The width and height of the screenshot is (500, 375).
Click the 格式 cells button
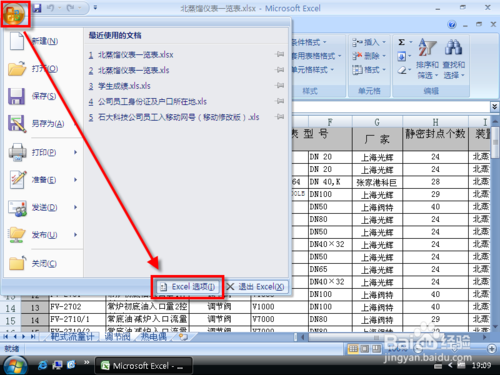point(369,70)
